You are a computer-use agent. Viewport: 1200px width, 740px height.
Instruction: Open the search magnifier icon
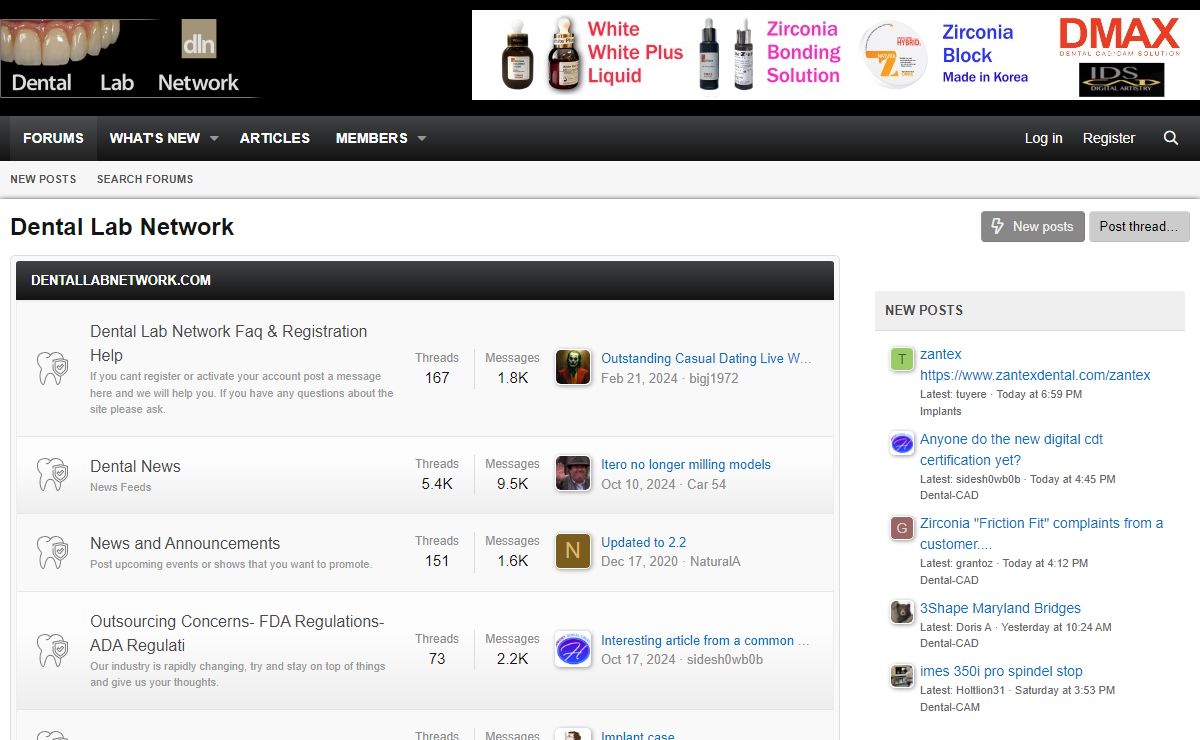click(1171, 138)
